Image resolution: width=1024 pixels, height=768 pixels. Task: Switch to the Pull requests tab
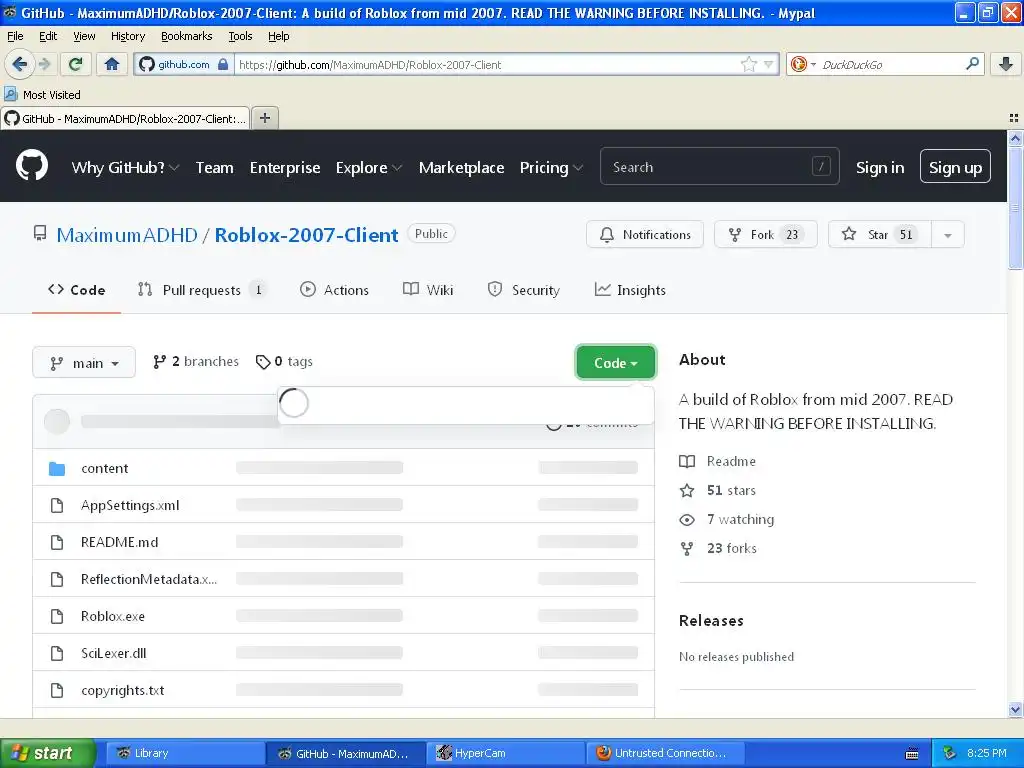201,290
